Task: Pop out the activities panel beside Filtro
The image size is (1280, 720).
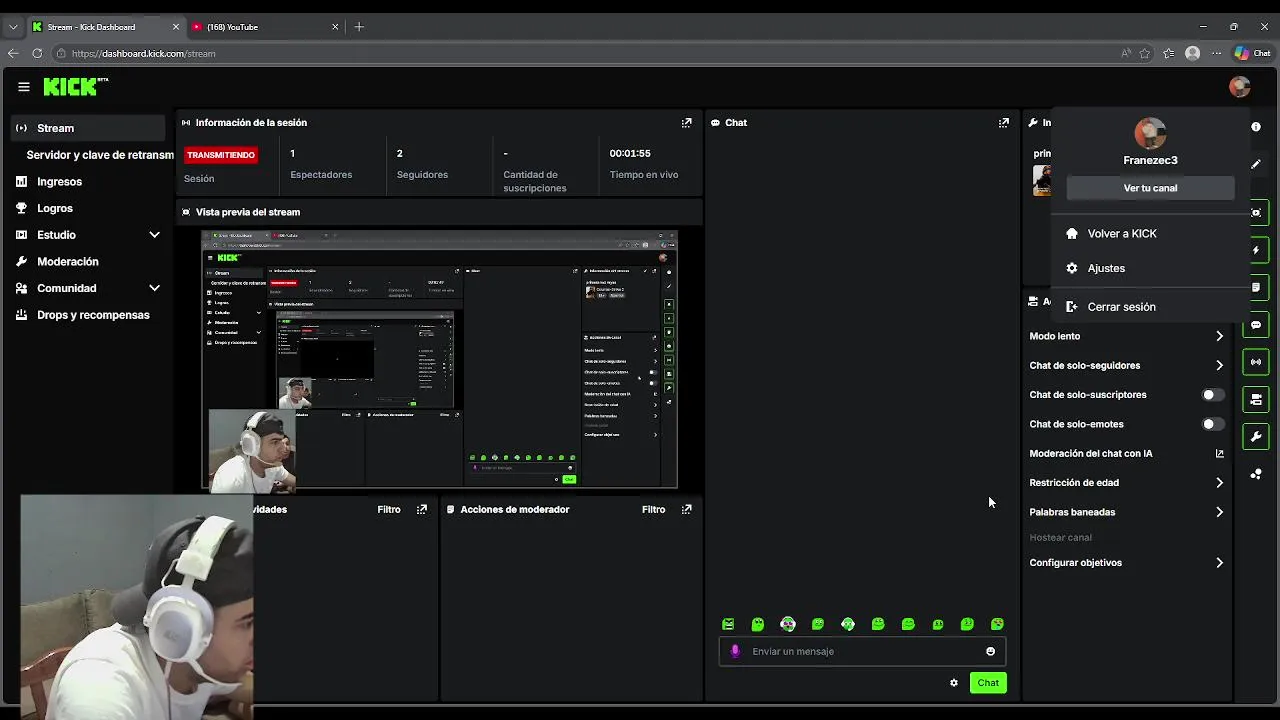Action: 421,509
